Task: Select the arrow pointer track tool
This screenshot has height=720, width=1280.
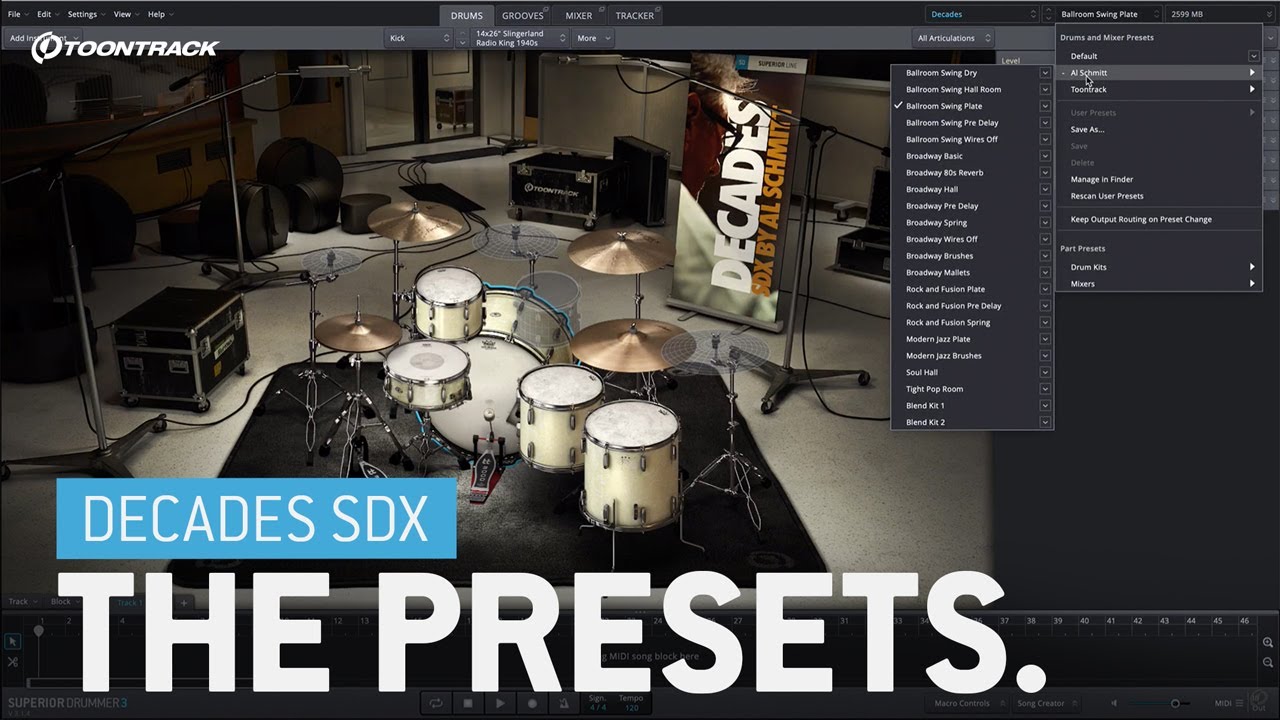Action: point(12,642)
